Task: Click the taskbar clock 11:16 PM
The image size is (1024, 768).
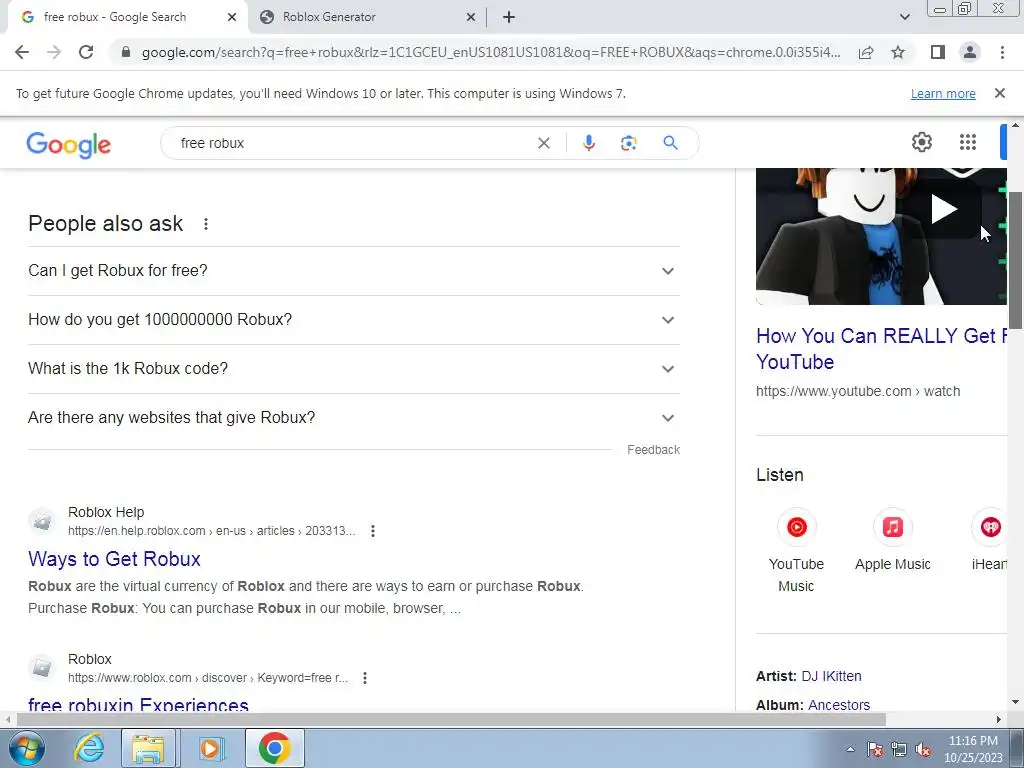Action: point(973,741)
